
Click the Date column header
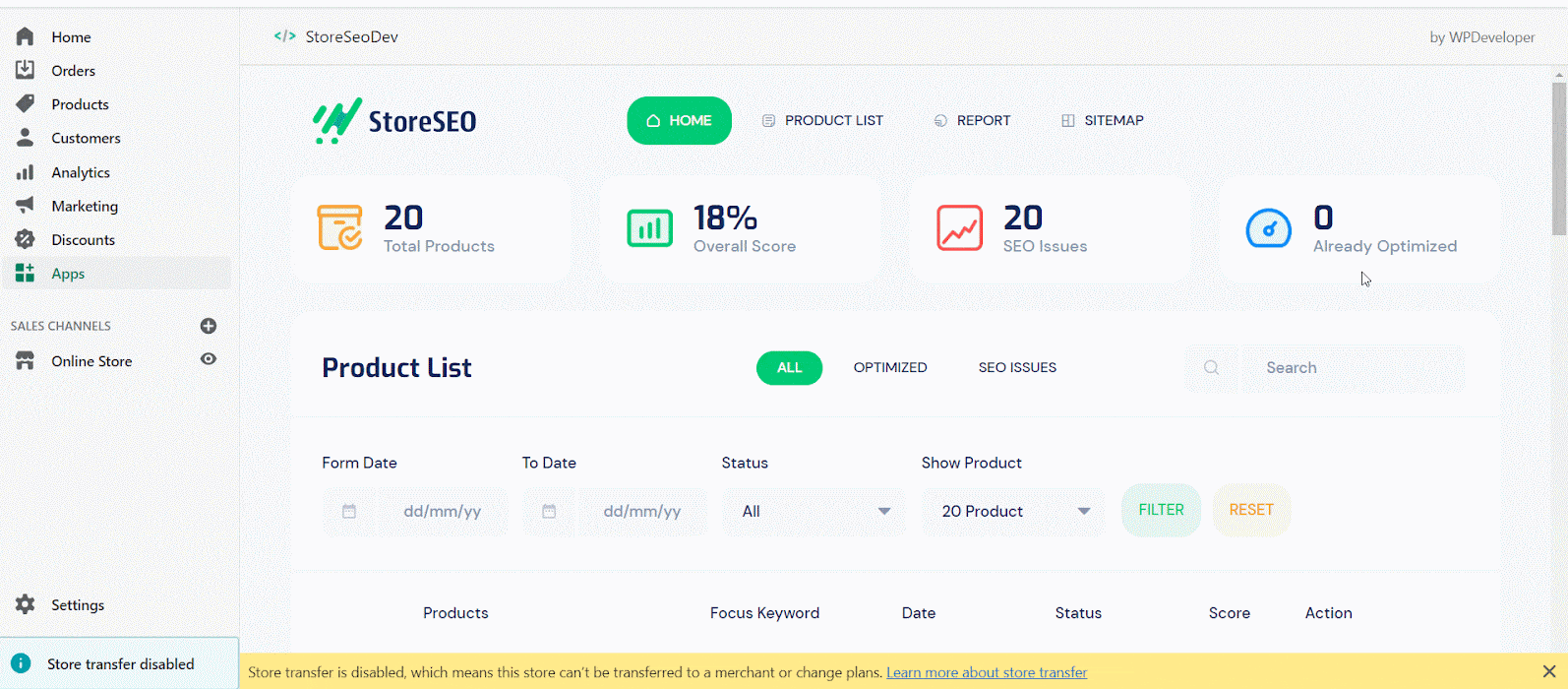point(919,612)
